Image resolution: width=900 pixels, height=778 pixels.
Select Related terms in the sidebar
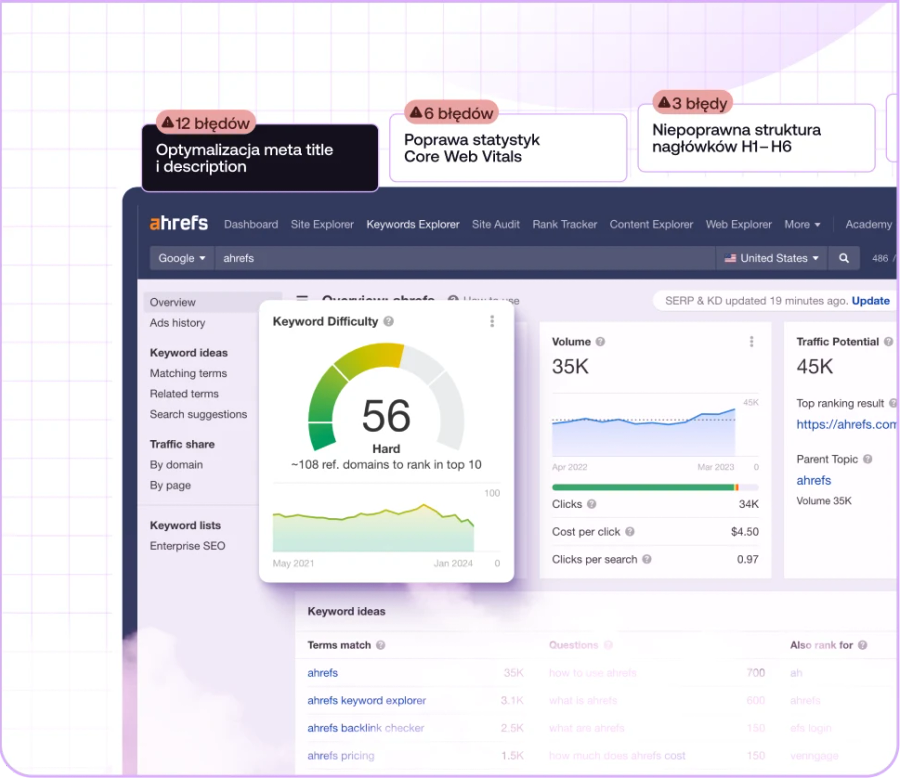[x=184, y=394]
